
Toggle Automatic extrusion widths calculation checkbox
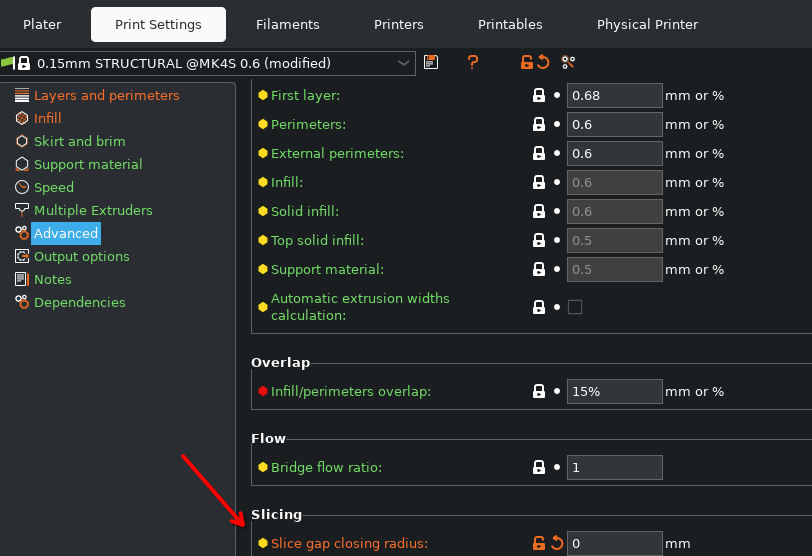pyautogui.click(x=575, y=307)
